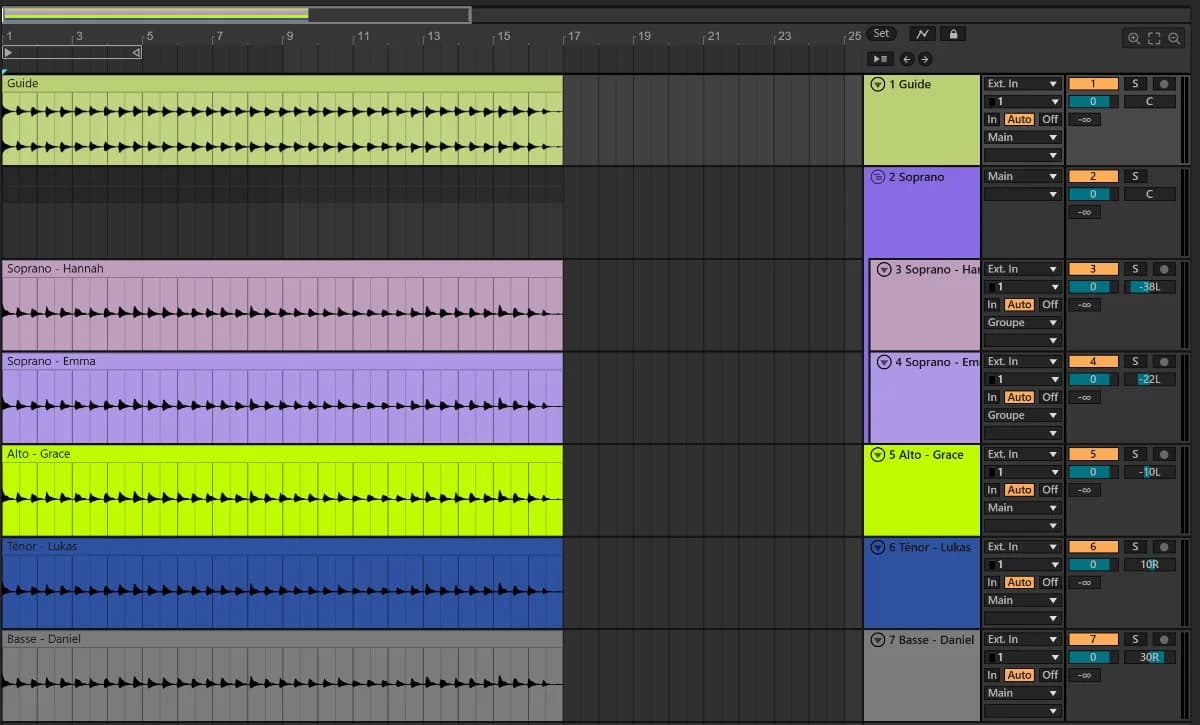Jump to the next locator with right arrow
The width and height of the screenshot is (1200, 725).
coord(924,59)
